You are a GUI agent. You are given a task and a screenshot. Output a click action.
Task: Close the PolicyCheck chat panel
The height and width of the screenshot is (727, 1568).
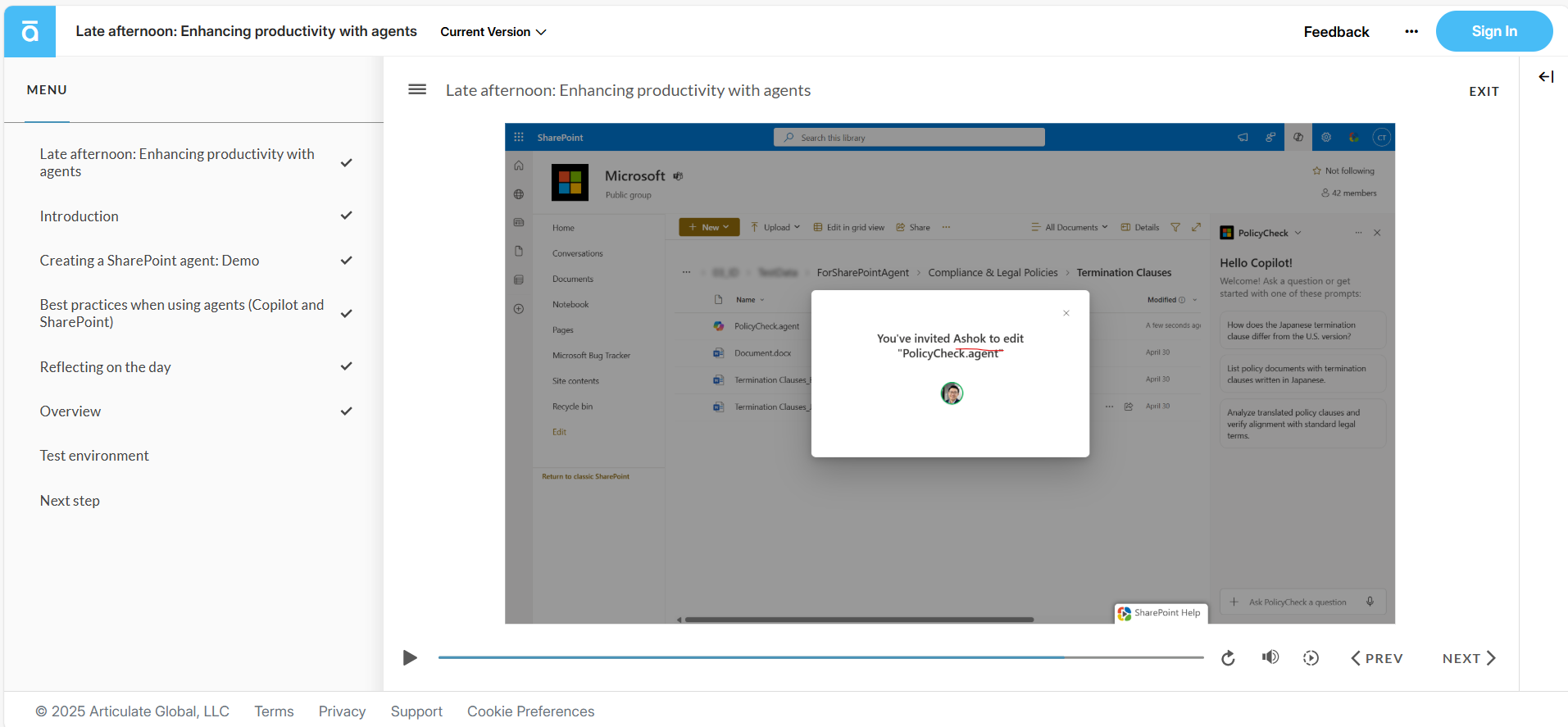[x=1377, y=233]
